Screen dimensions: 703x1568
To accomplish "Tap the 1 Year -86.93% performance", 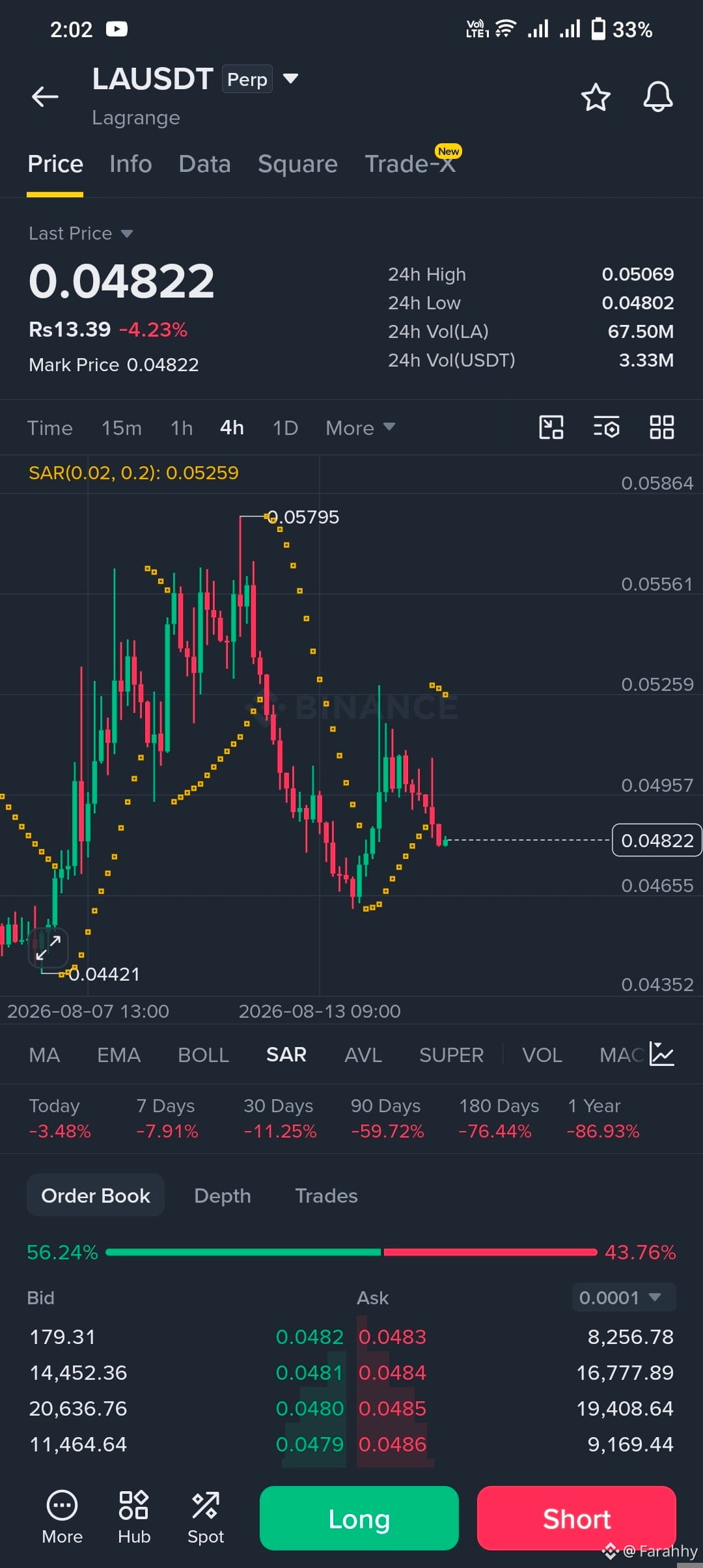I will click(x=603, y=1118).
